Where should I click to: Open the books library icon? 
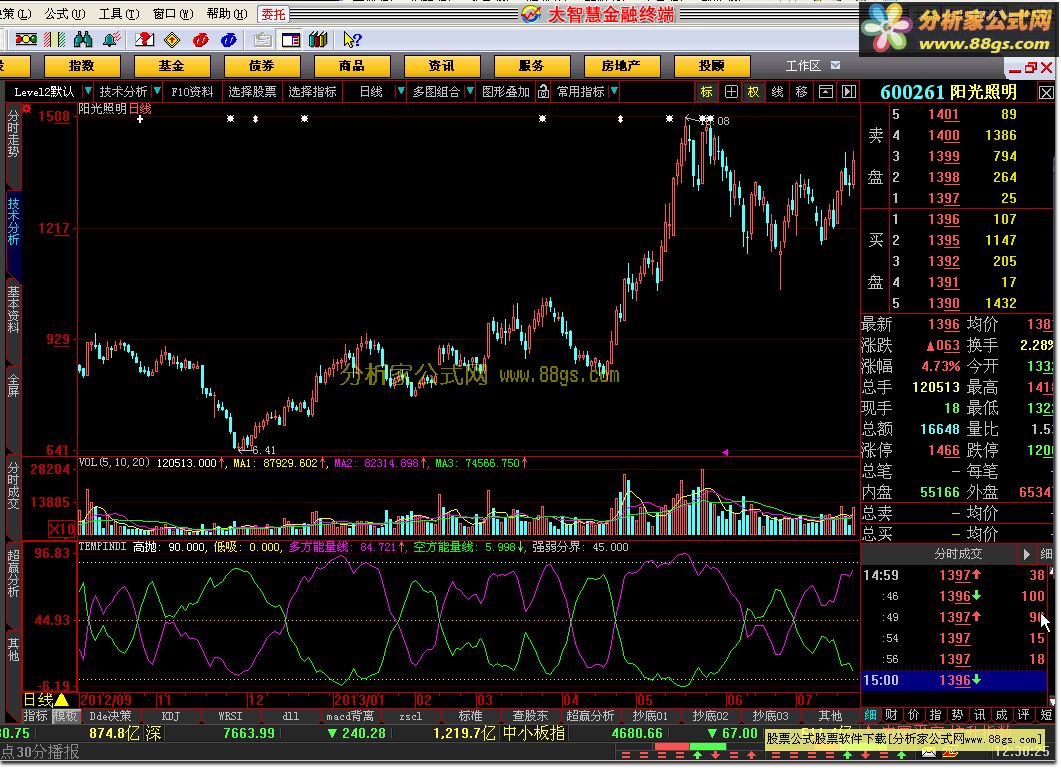(318, 40)
